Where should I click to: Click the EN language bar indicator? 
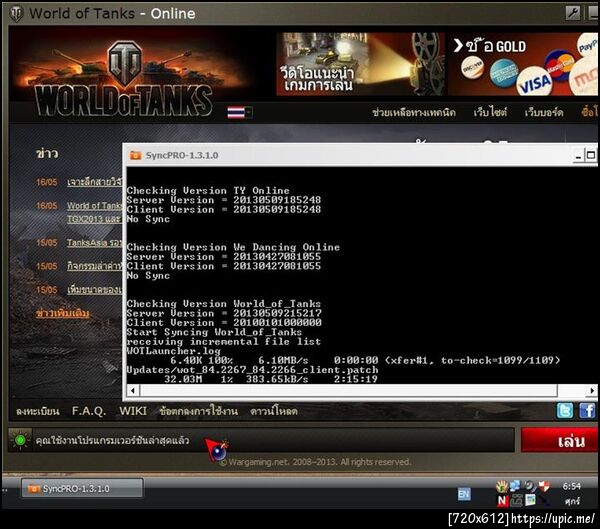click(464, 494)
